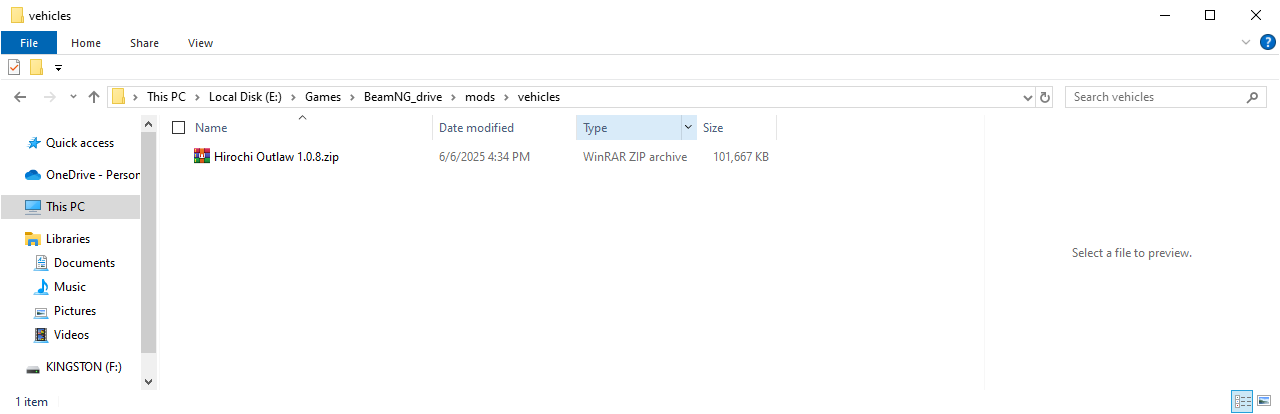Click the Up arrow navigation icon

(94, 97)
